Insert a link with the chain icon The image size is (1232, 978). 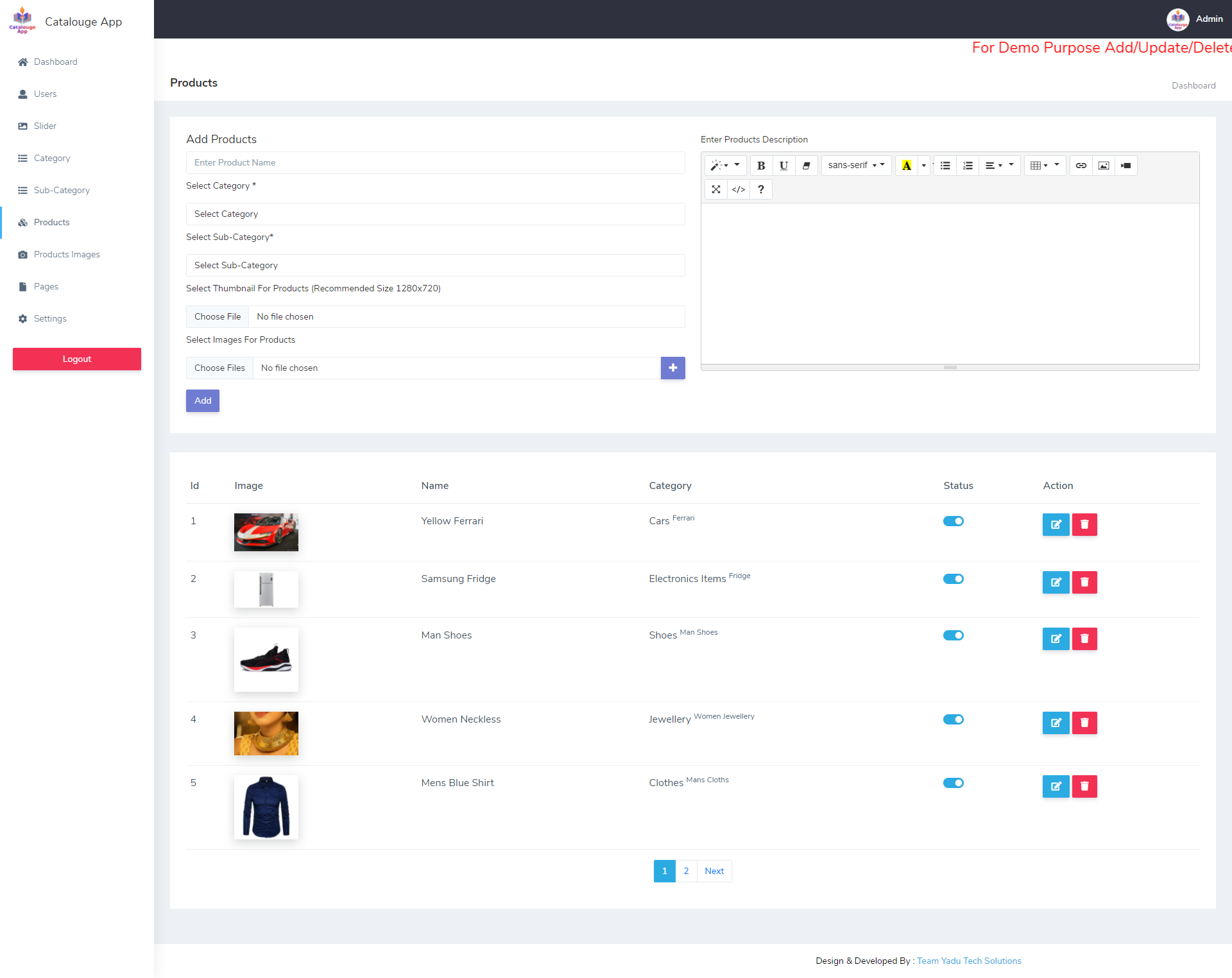[x=1081, y=166]
